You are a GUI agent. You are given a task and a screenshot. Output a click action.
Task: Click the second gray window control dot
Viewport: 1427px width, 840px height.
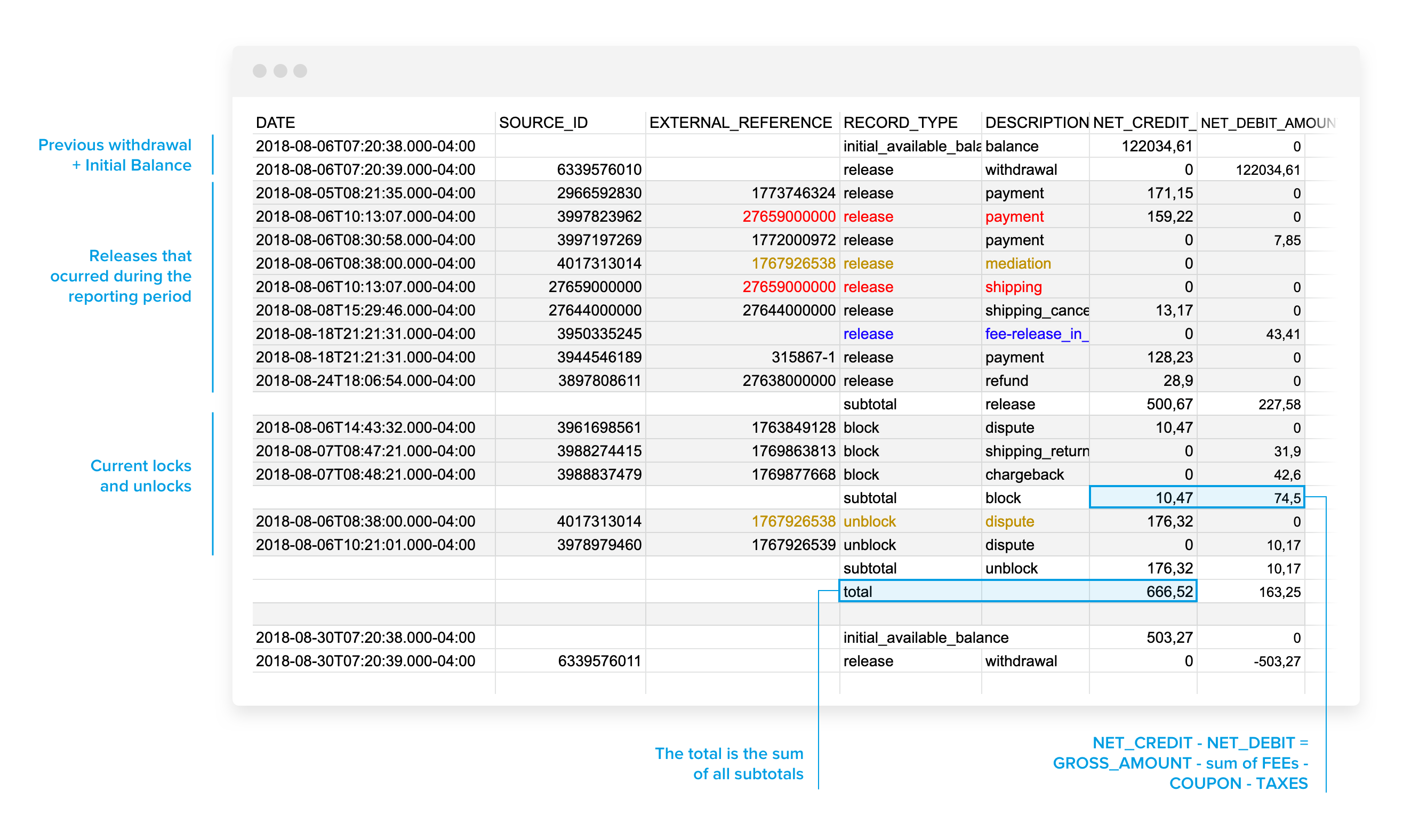pyautogui.click(x=280, y=71)
